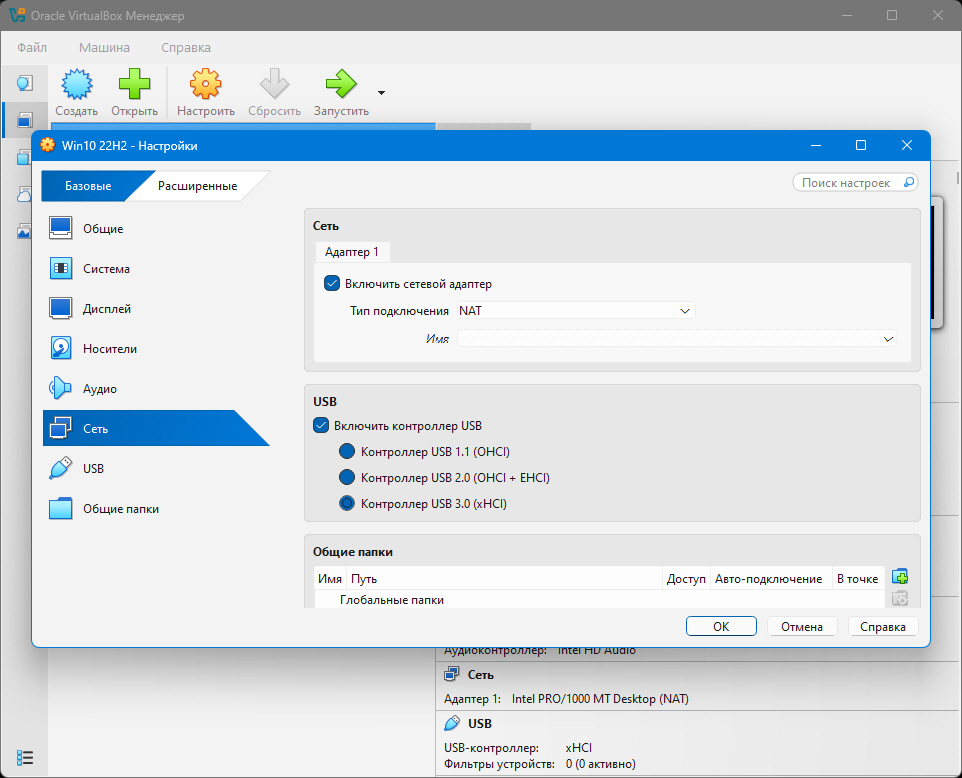
Task: Open the Общие папки settings category
Action: tap(156, 509)
